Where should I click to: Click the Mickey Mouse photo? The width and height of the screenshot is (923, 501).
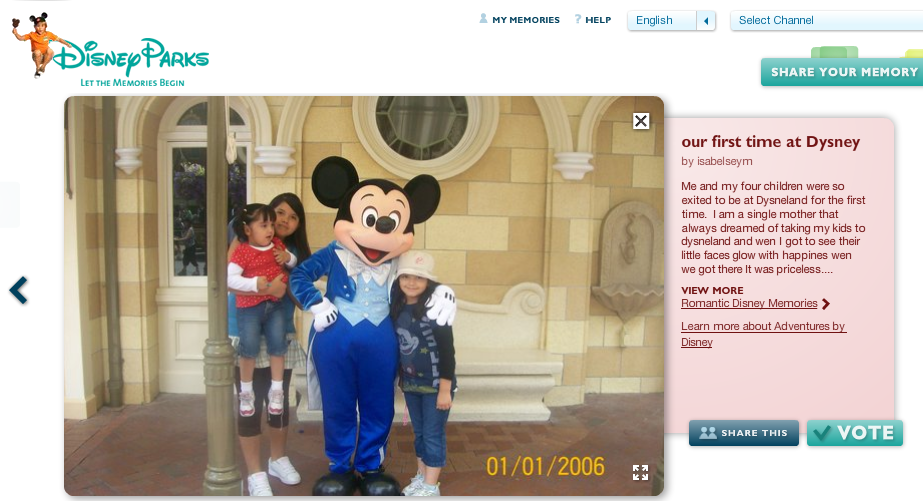tap(364, 296)
